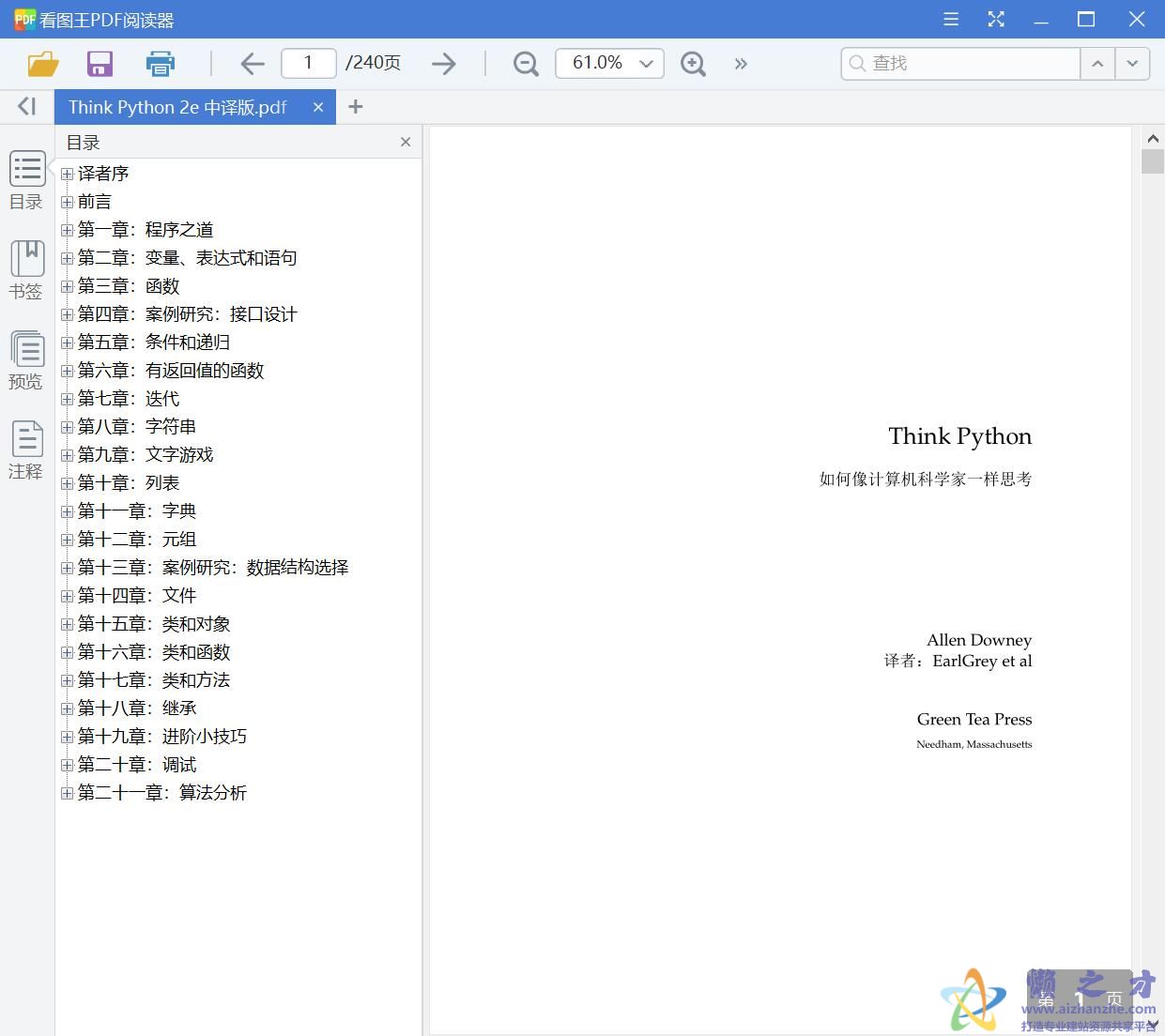Zoom out using the magnifier minus icon
Screen dimensions: 1165x1036
point(525,63)
